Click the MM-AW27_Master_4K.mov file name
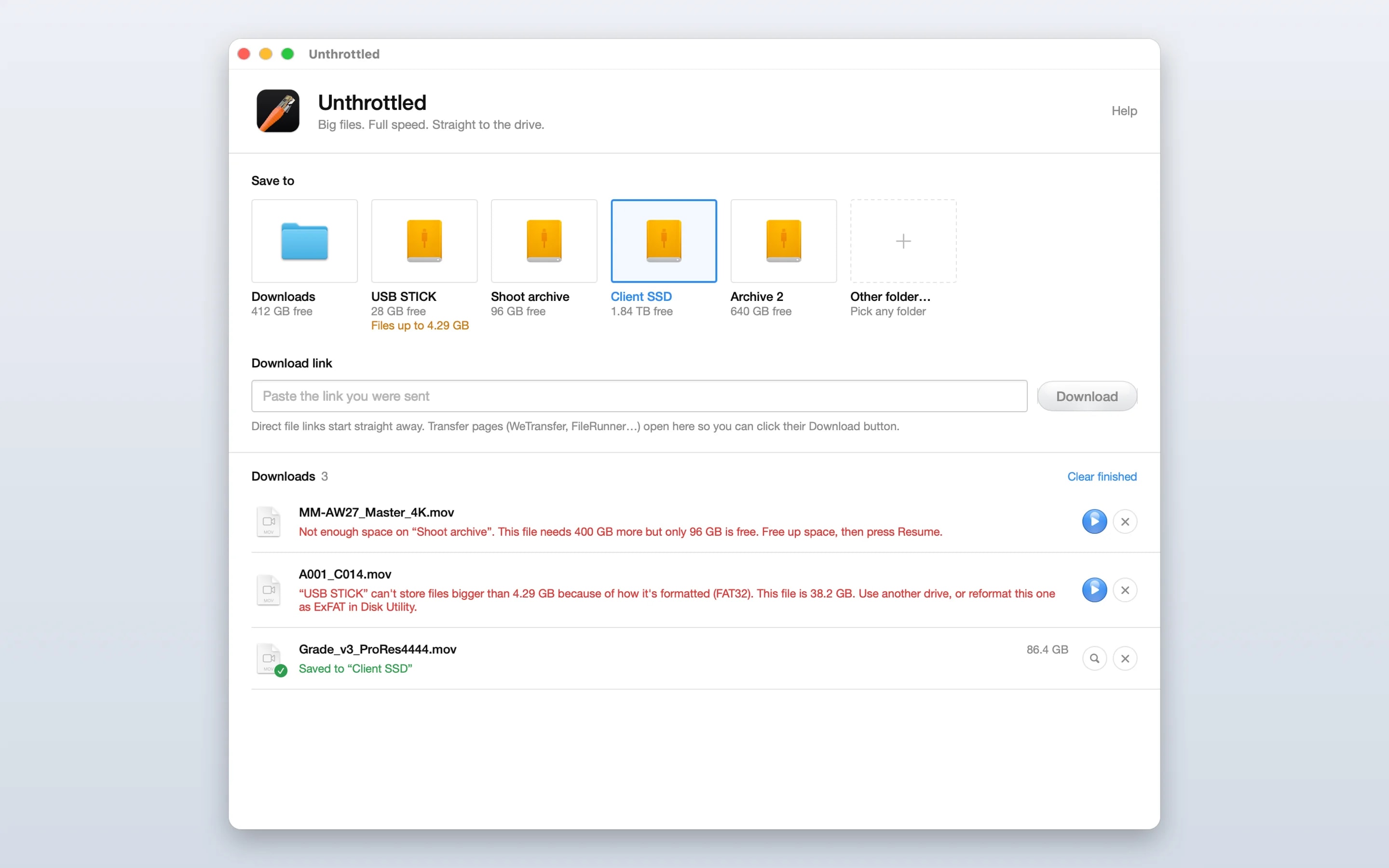This screenshot has height=868, width=1389. point(376,513)
